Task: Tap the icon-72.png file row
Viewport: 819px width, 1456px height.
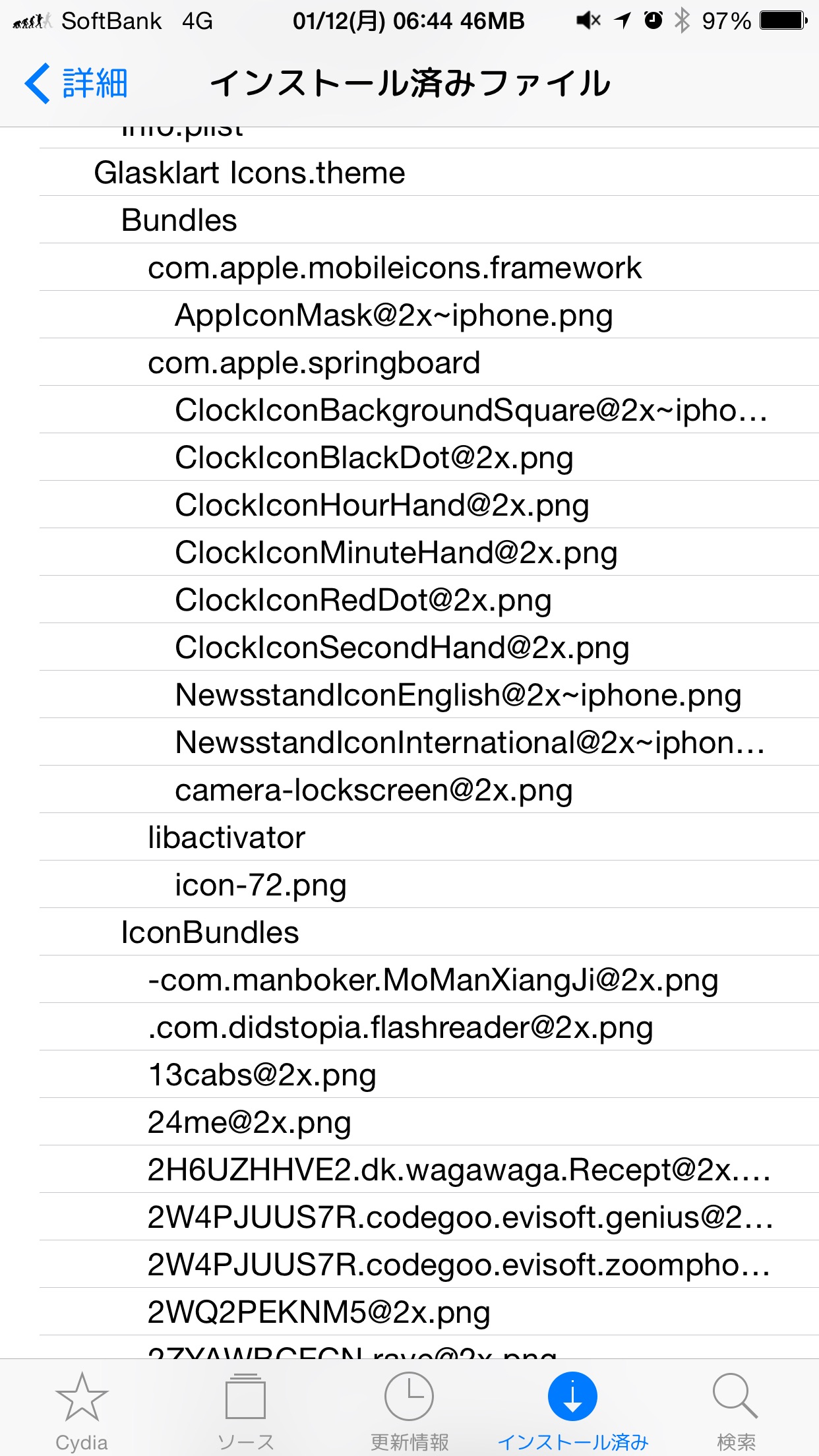Action: pos(429,884)
